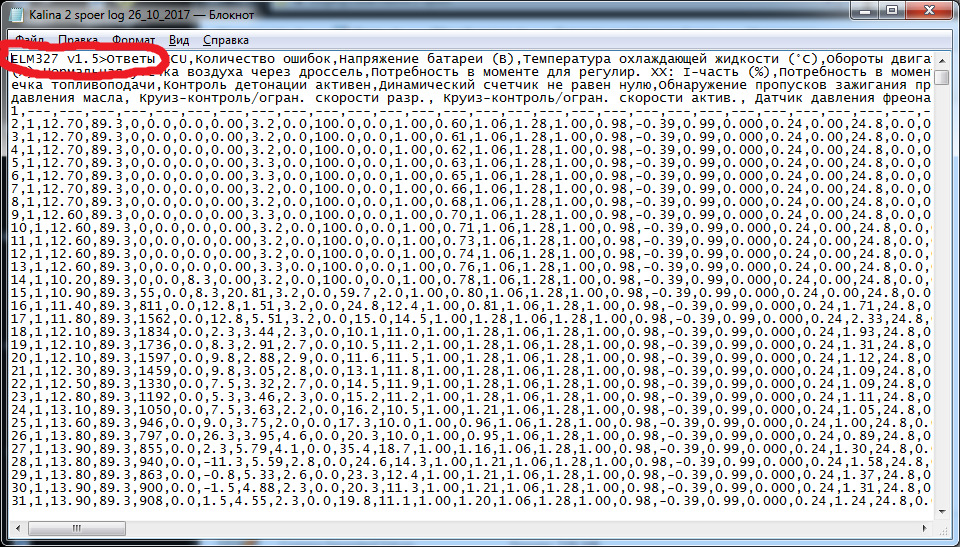This screenshot has height=547, width=960.
Task: Click the log line starting '19,1,12.10'
Action: pos(471,347)
